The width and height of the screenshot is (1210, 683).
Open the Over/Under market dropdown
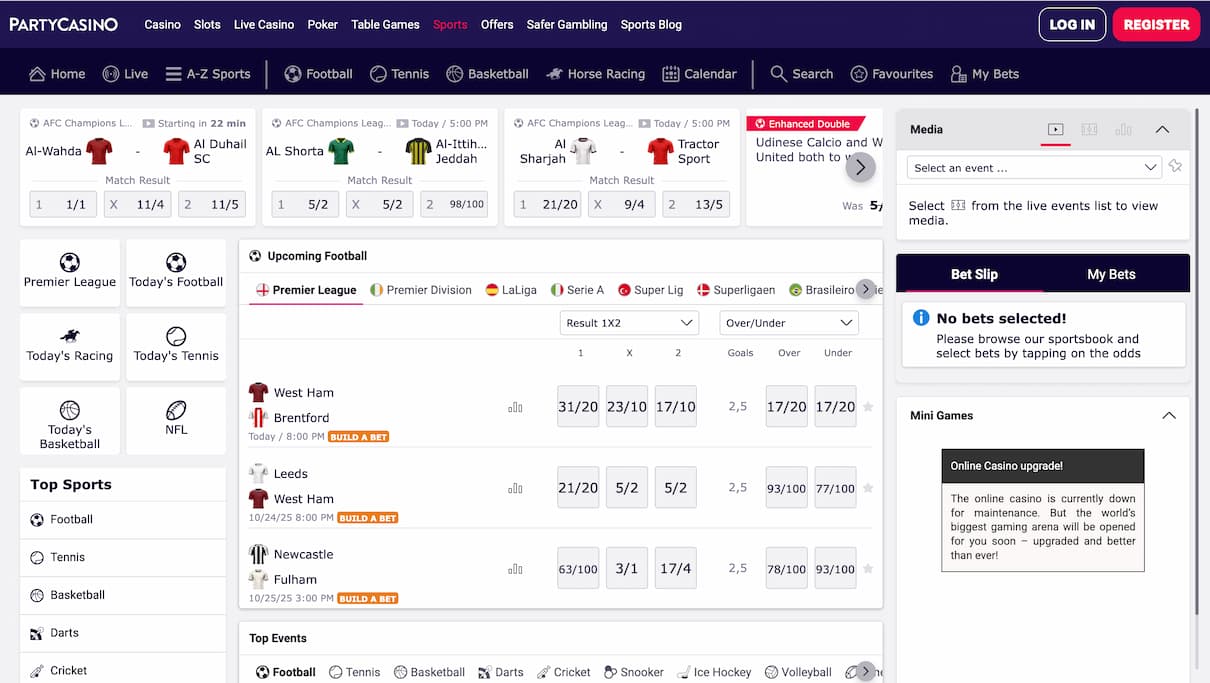[x=789, y=323]
